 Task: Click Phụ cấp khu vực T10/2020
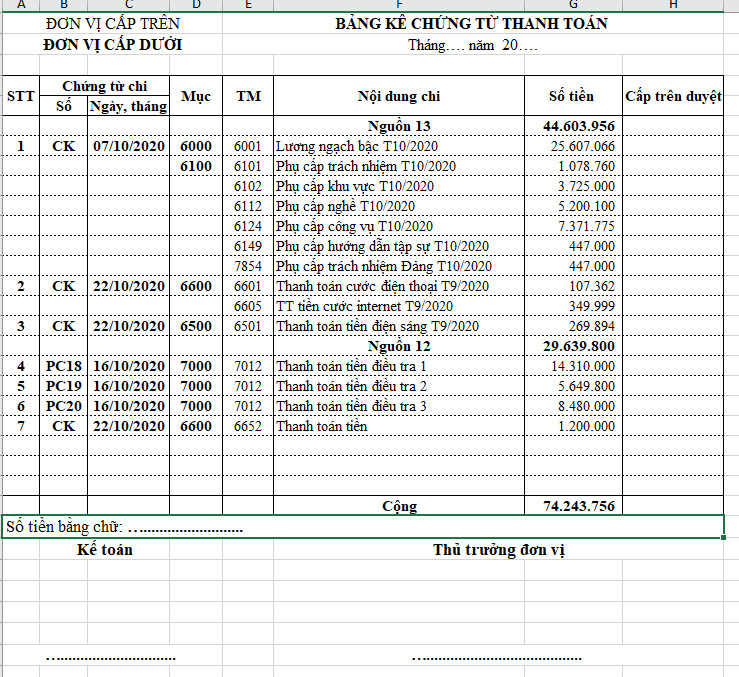(399, 186)
